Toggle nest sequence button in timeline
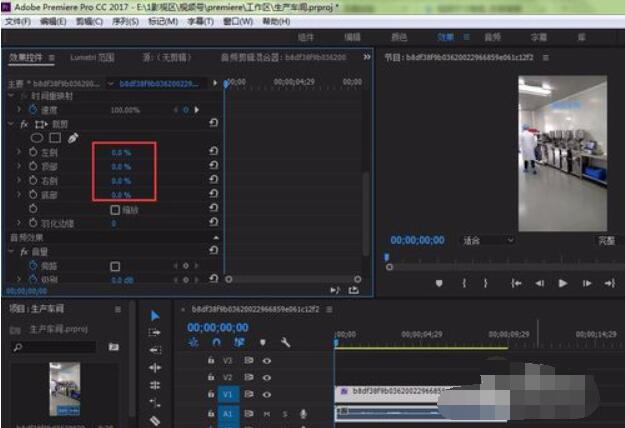The height and width of the screenshot is (428, 625). coord(193,342)
